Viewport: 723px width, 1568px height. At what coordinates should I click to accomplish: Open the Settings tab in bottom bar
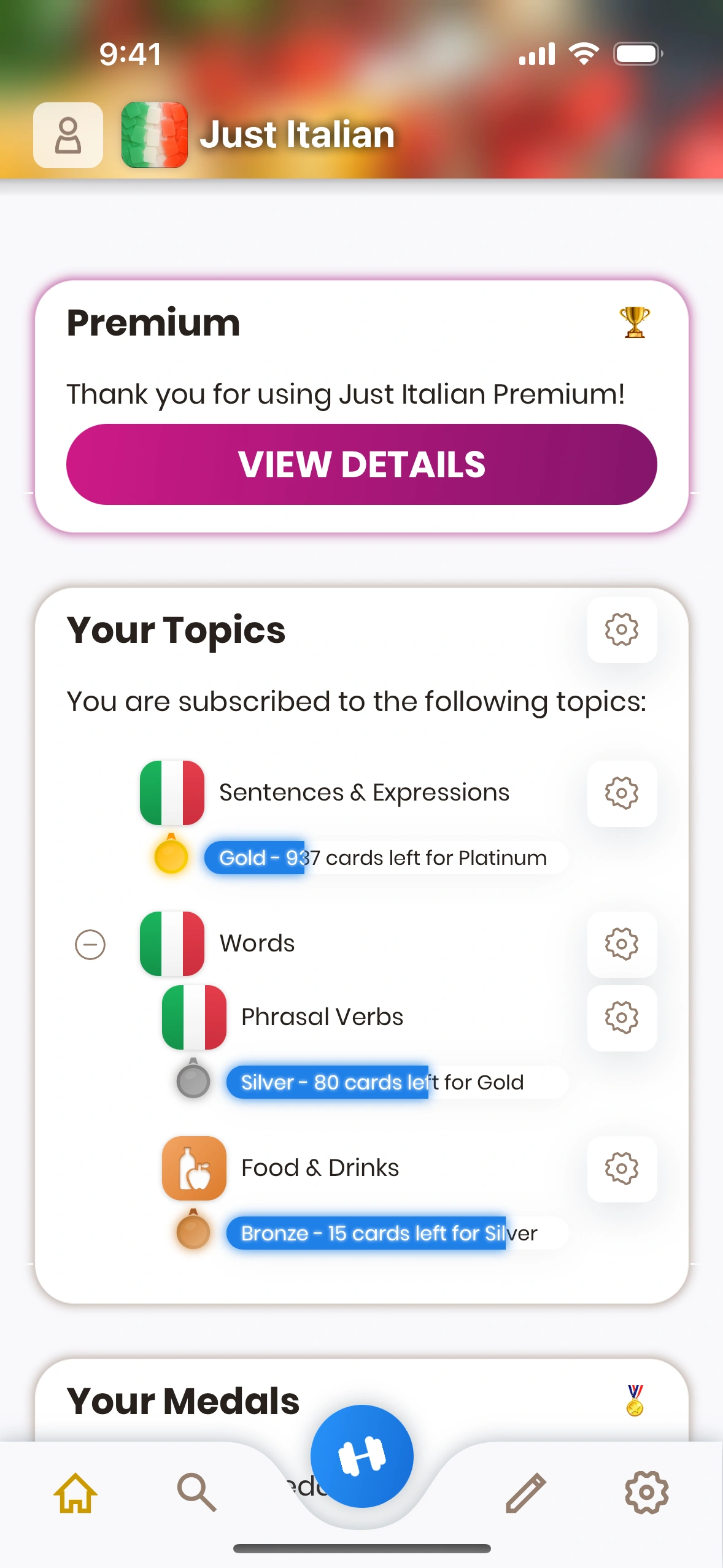646,1493
